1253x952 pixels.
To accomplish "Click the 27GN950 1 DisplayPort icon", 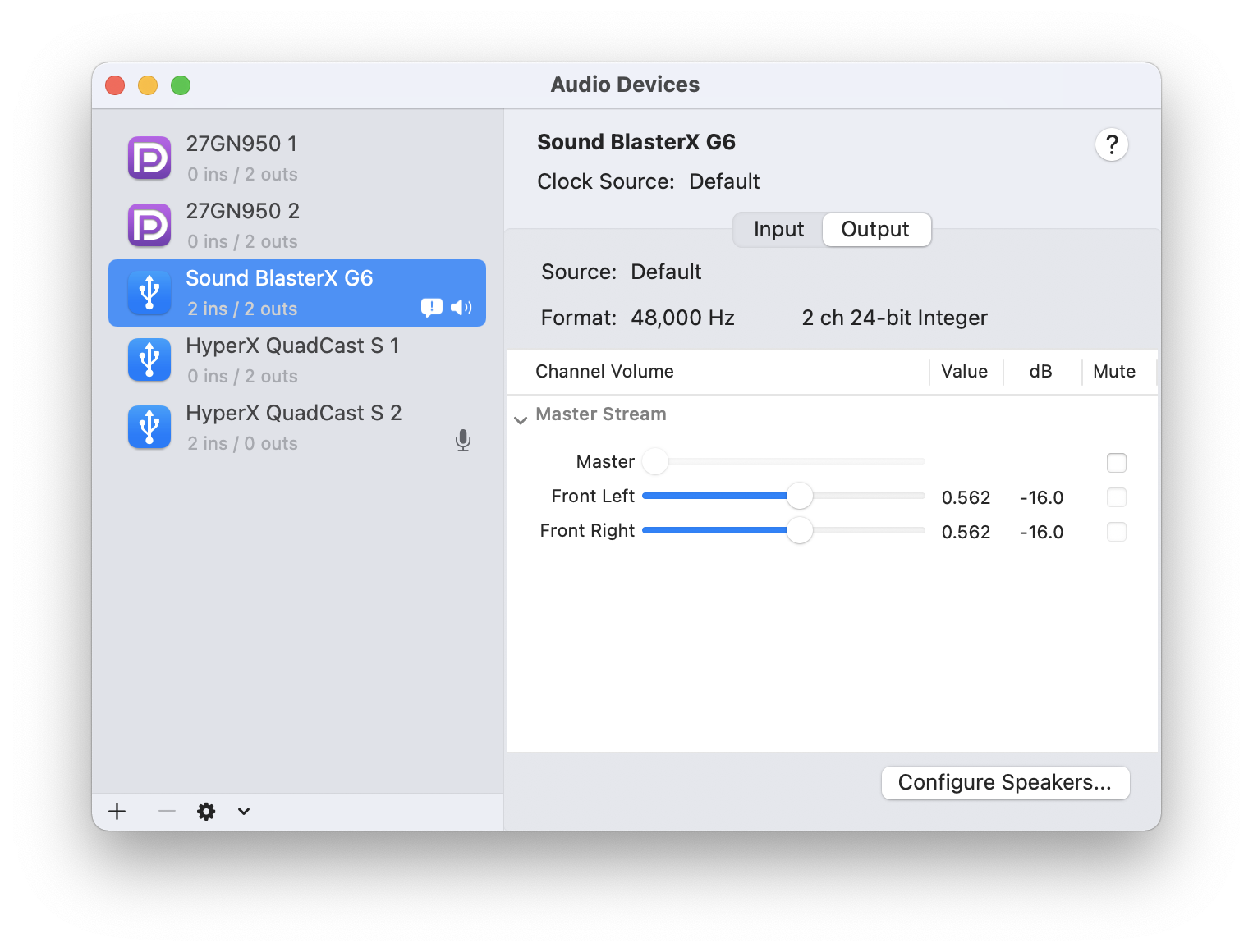I will (x=149, y=158).
